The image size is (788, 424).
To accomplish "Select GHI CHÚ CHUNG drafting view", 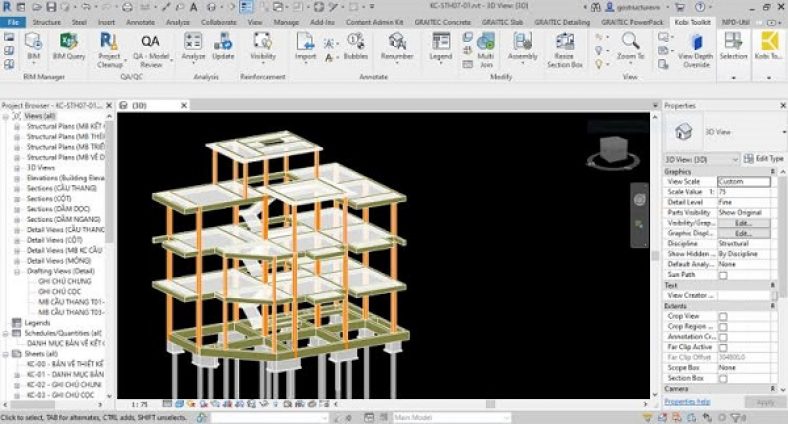I will pos(65,282).
